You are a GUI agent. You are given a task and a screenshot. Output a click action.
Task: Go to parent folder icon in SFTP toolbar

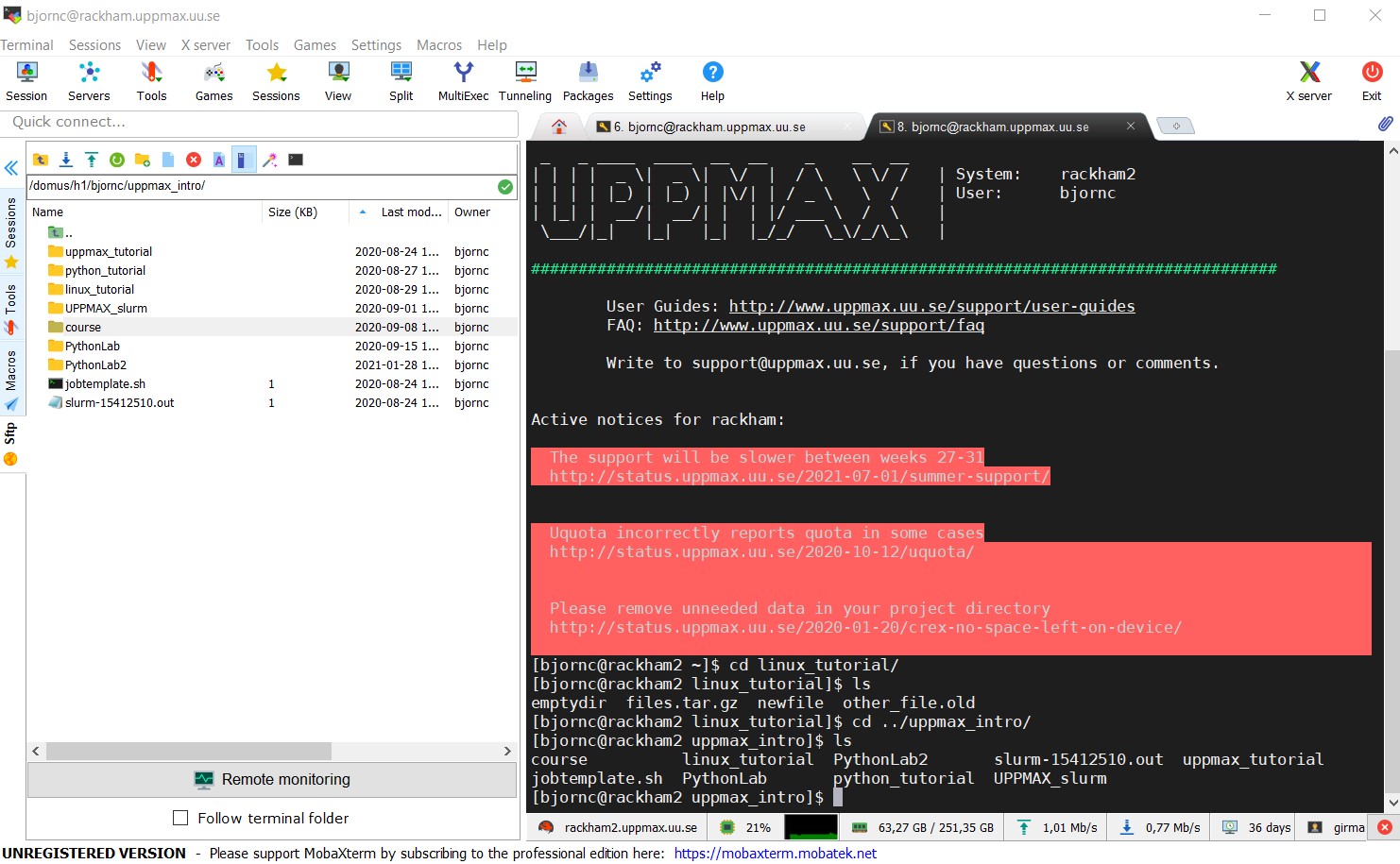(41, 160)
